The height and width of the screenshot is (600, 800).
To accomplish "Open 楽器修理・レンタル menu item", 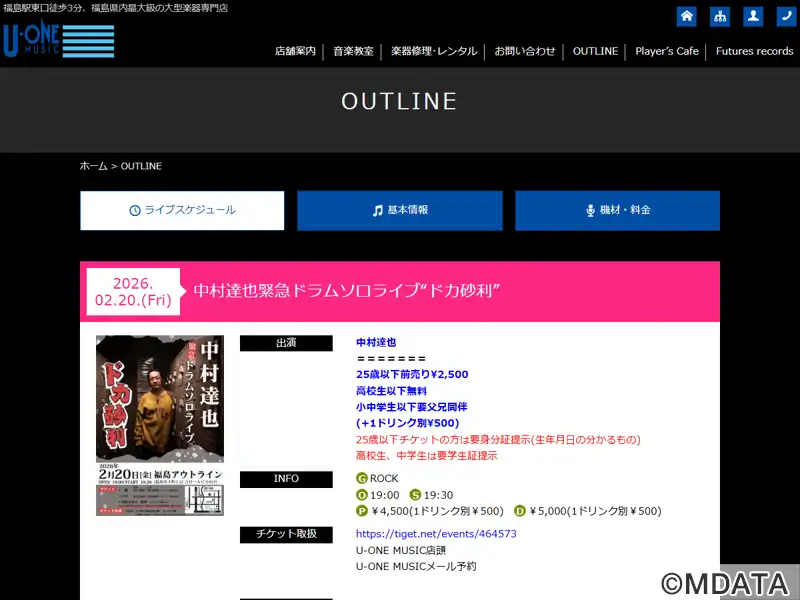I will click(434, 51).
